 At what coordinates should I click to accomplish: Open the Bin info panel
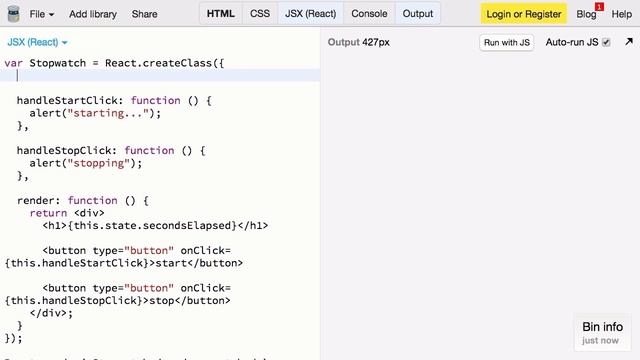click(x=602, y=333)
